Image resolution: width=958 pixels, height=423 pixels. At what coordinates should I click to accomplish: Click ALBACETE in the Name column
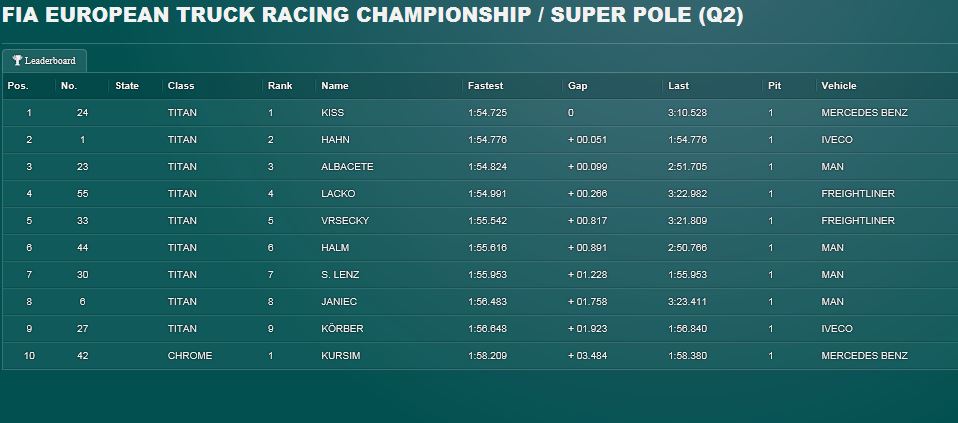click(x=347, y=167)
